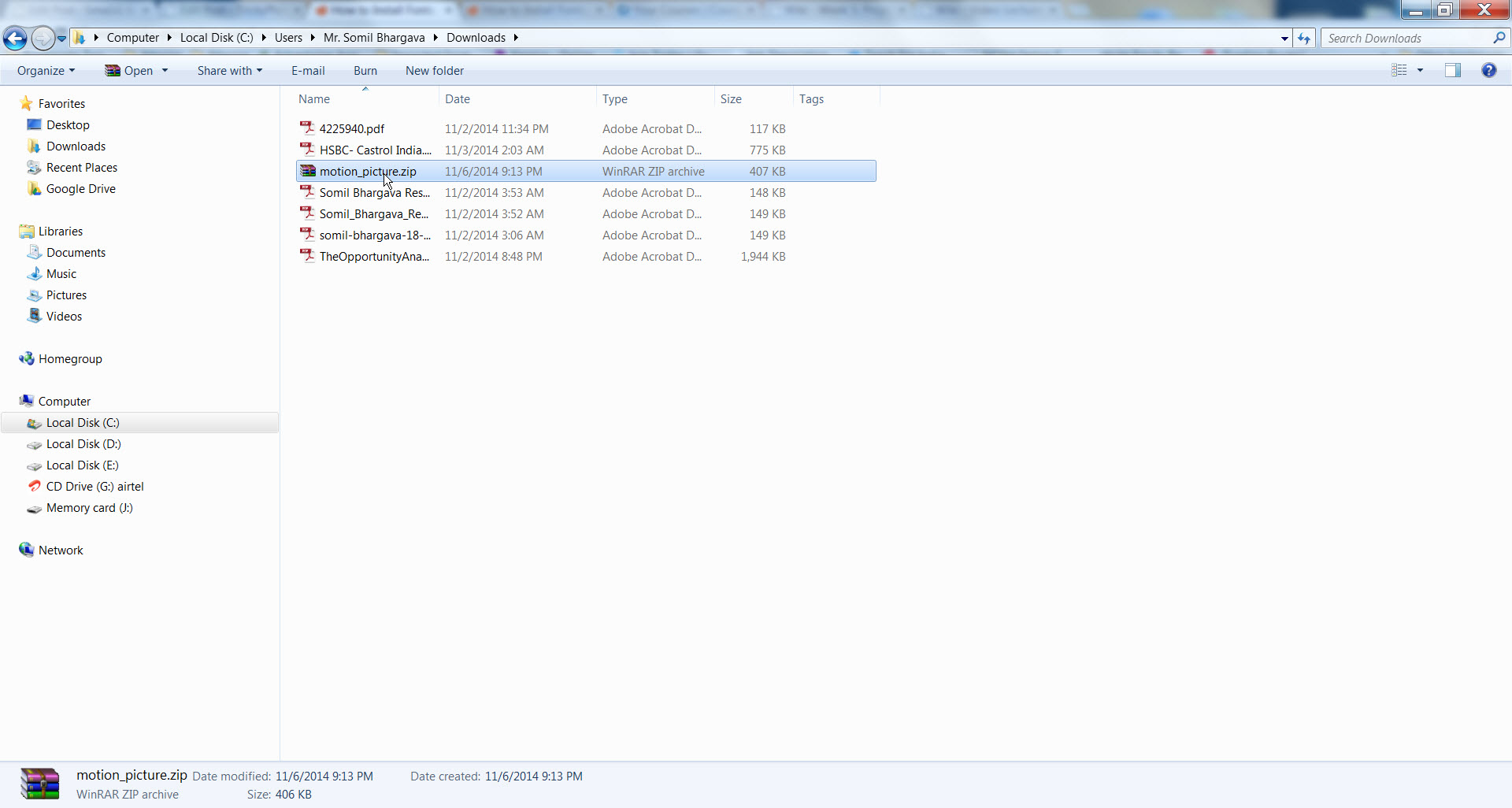Sort files by the Size column
Screen dimensions: 1512x808
731,99
